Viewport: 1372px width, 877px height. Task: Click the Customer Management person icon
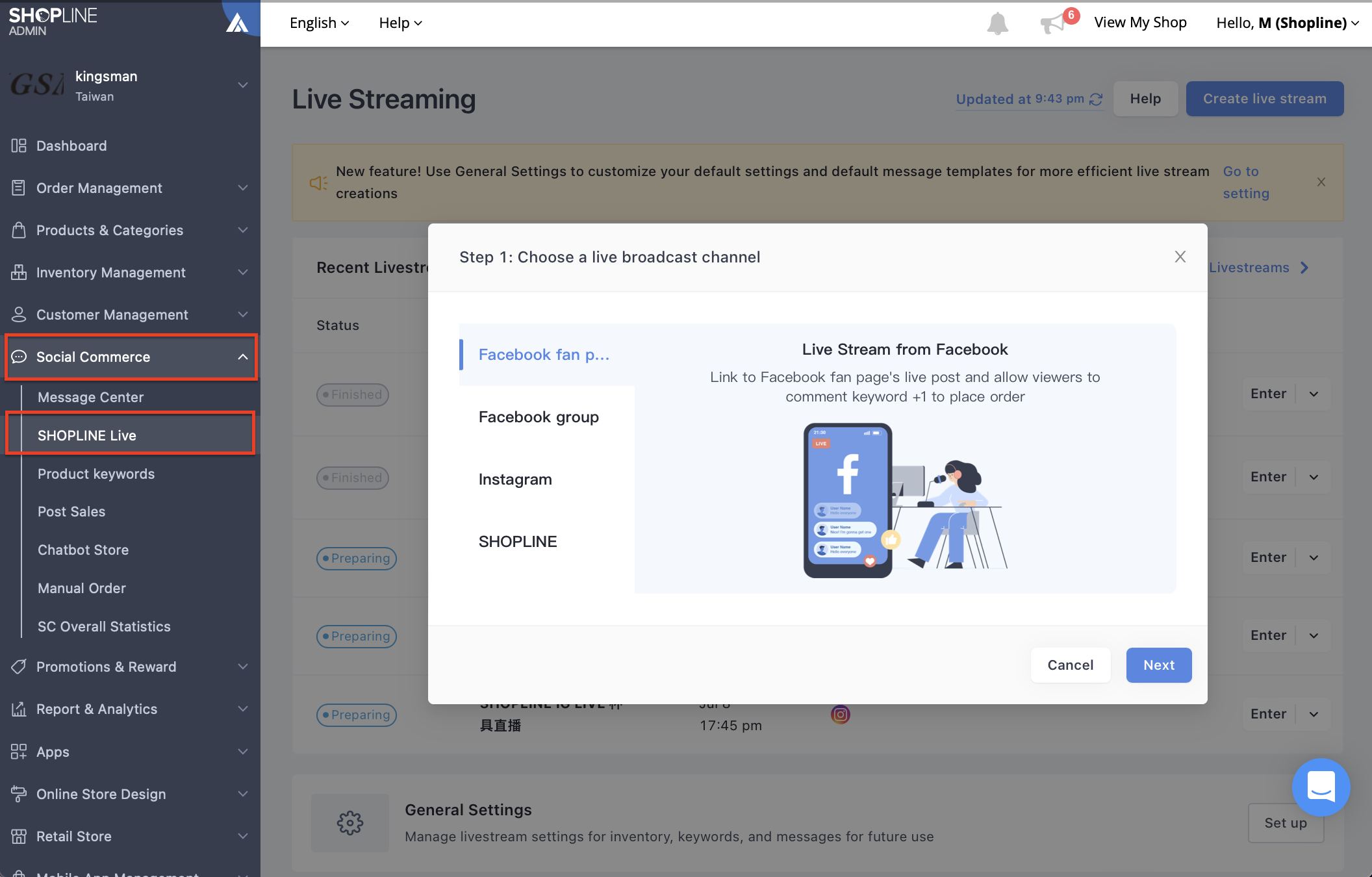click(19, 314)
